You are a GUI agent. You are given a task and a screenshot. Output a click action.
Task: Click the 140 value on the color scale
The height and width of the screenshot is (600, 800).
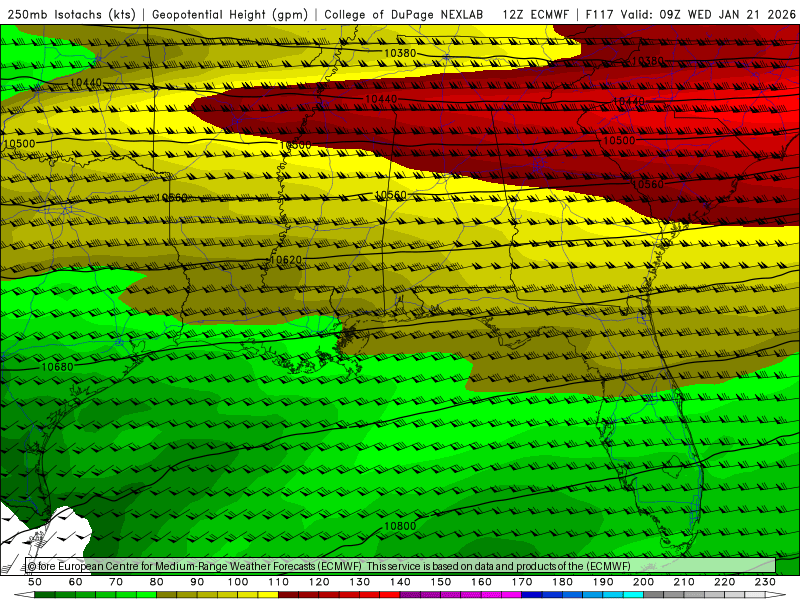(400, 582)
